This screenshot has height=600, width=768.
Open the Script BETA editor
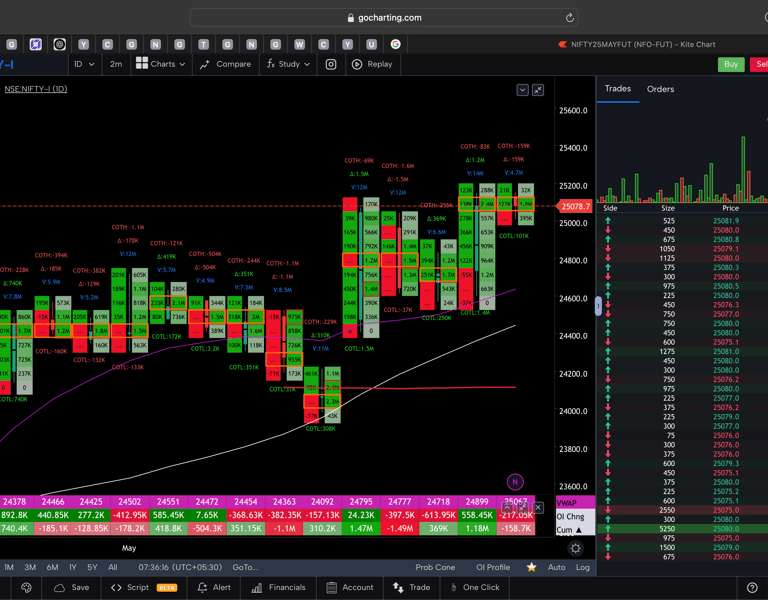tap(144, 588)
